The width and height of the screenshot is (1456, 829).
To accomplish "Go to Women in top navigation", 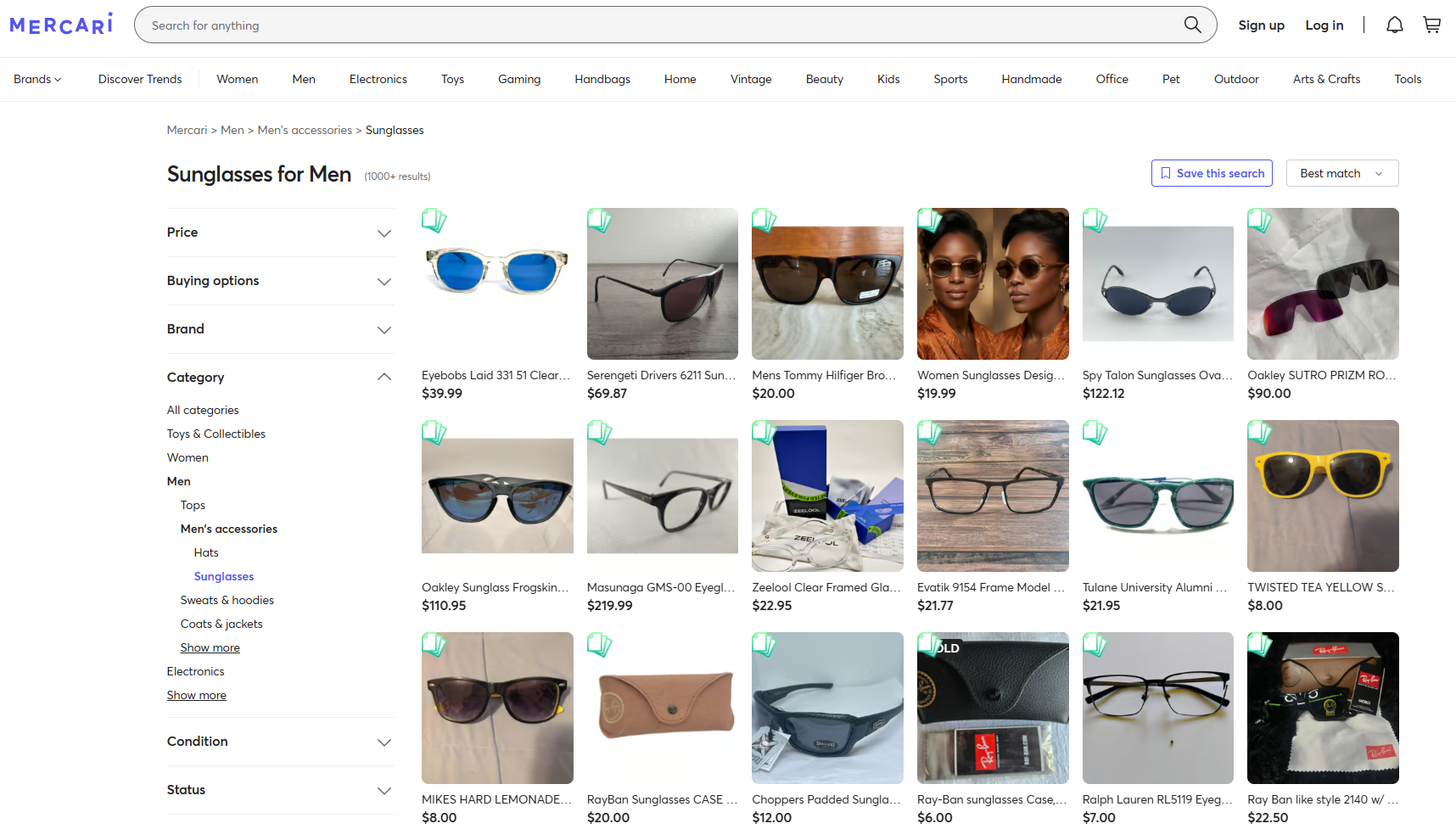I will click(x=238, y=79).
